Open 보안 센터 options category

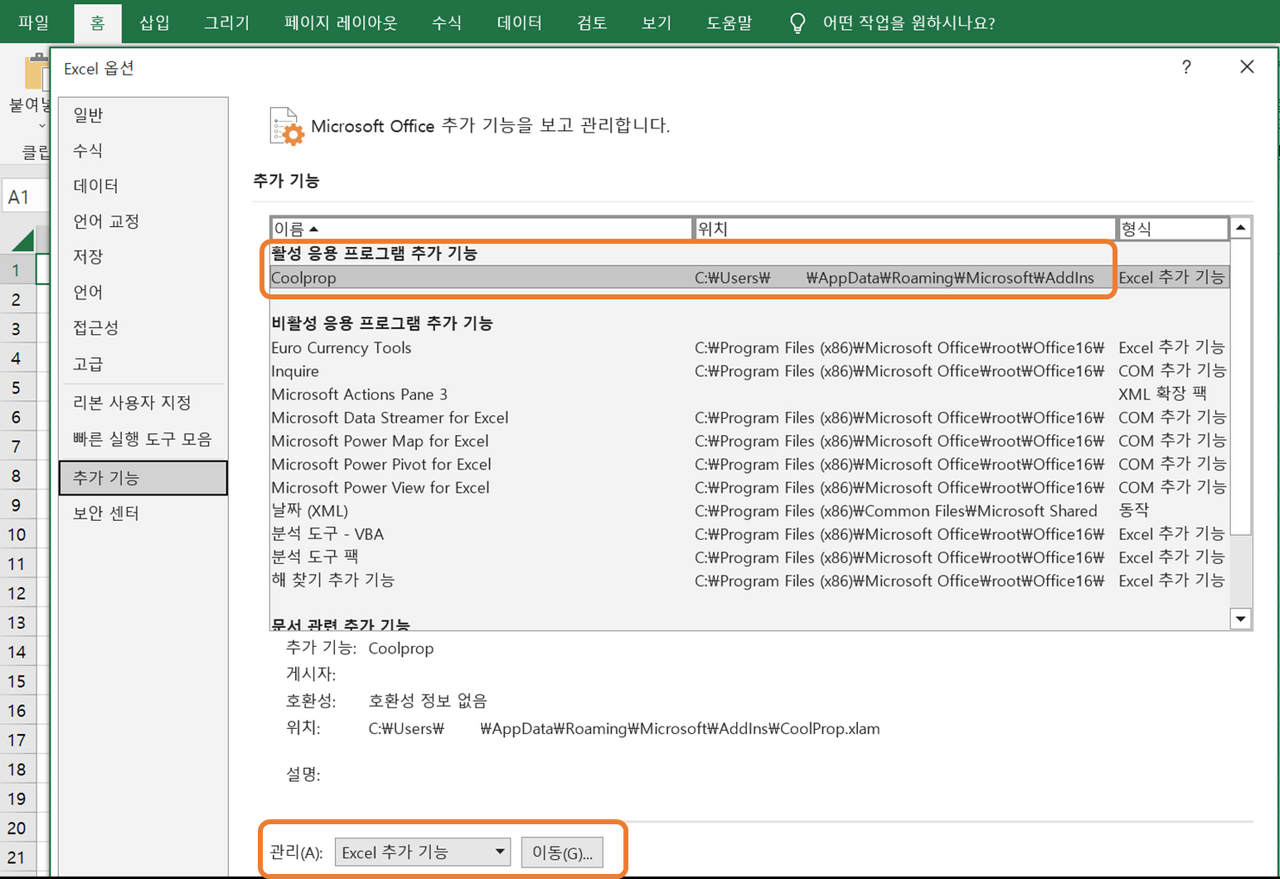143,513
